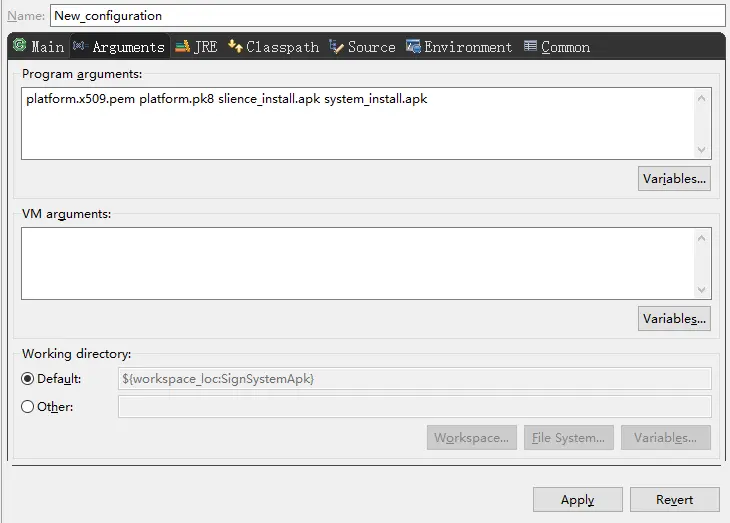Open the JRE tab
730x523 pixels.
click(x=196, y=47)
